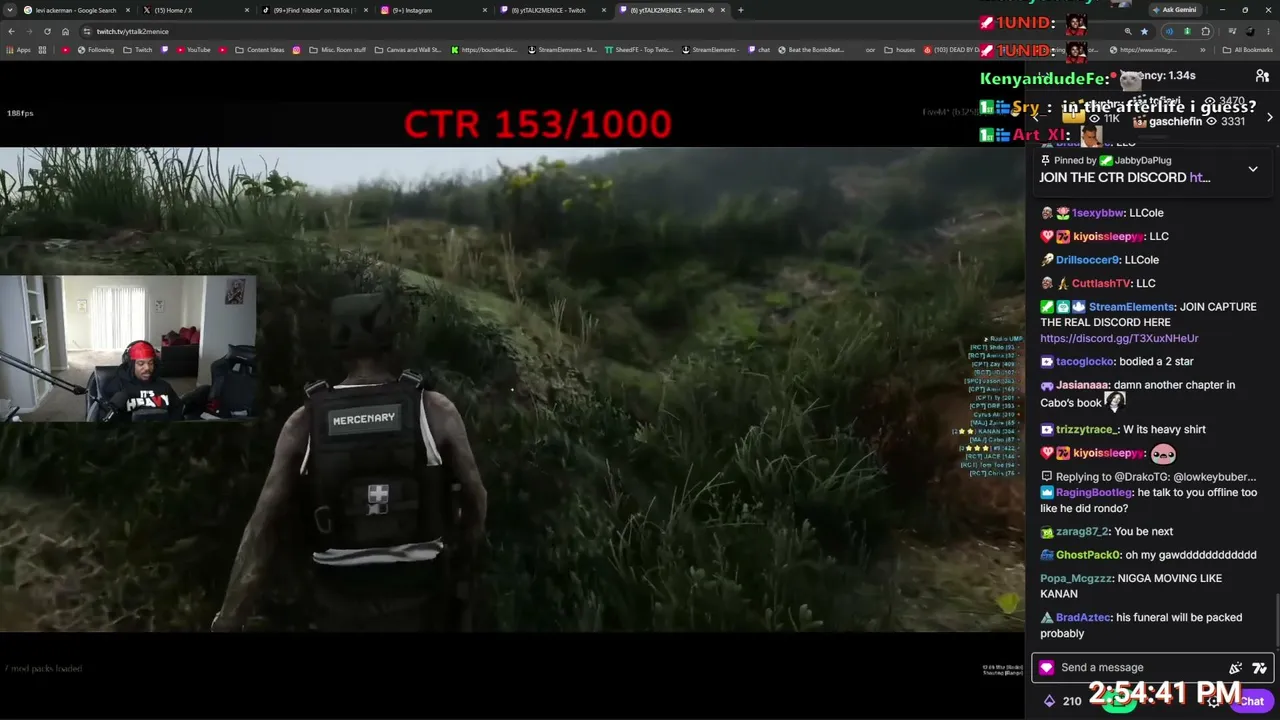Open the first StreamElements bookmark

562,50
